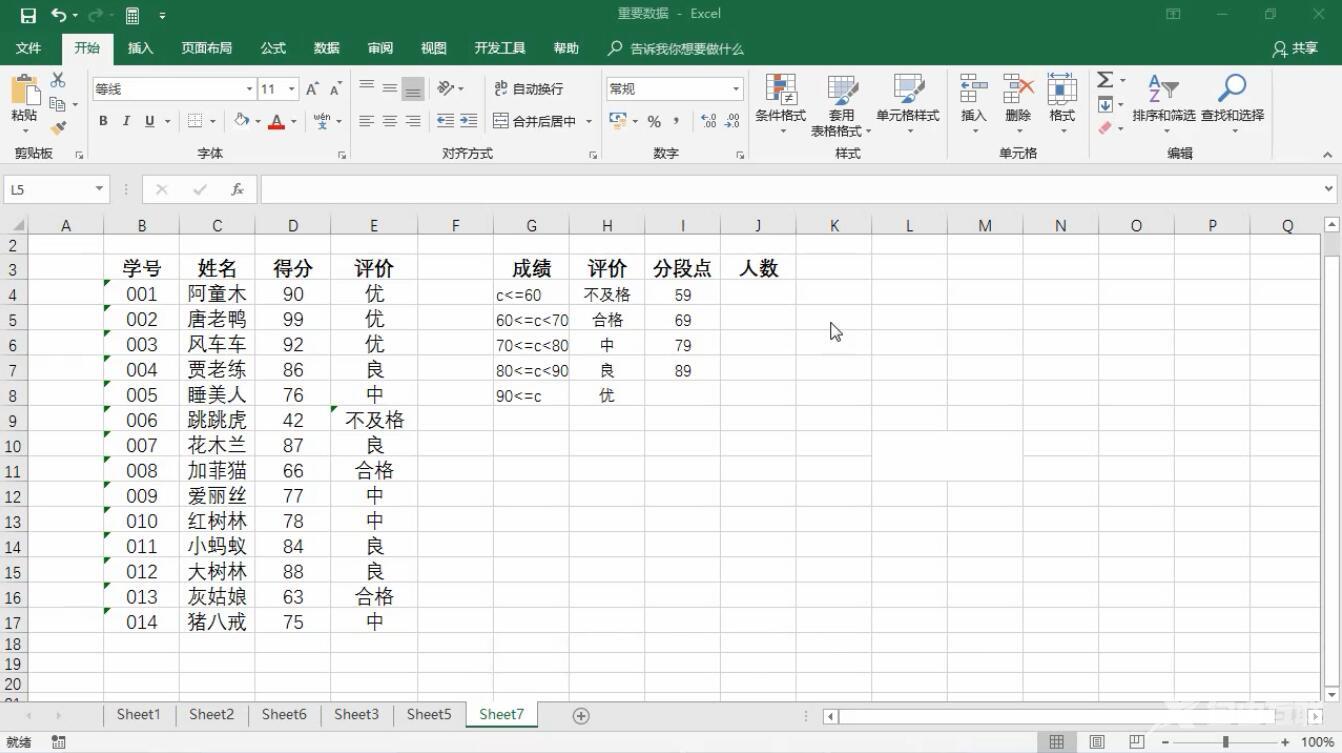This screenshot has width=1342, height=753.
Task: Toggle Wrap Text (自动换行)
Action: pyautogui.click(x=529, y=89)
